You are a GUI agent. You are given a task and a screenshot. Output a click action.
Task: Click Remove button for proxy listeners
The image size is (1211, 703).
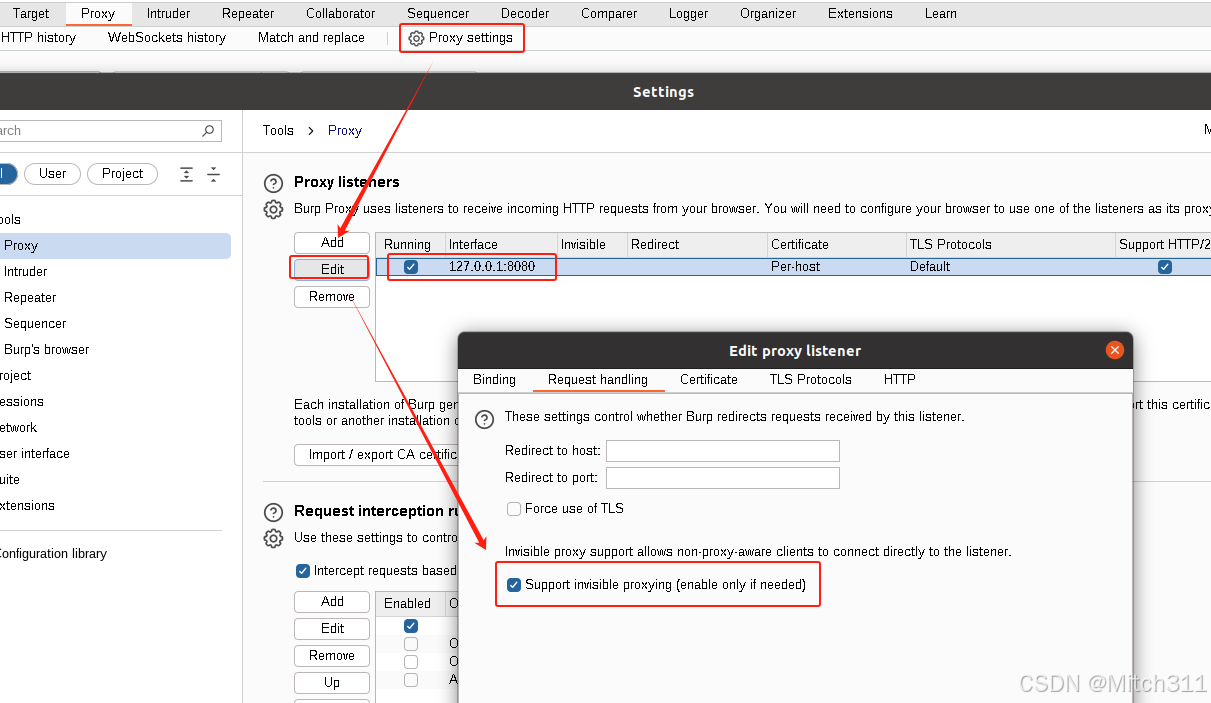pyautogui.click(x=332, y=297)
